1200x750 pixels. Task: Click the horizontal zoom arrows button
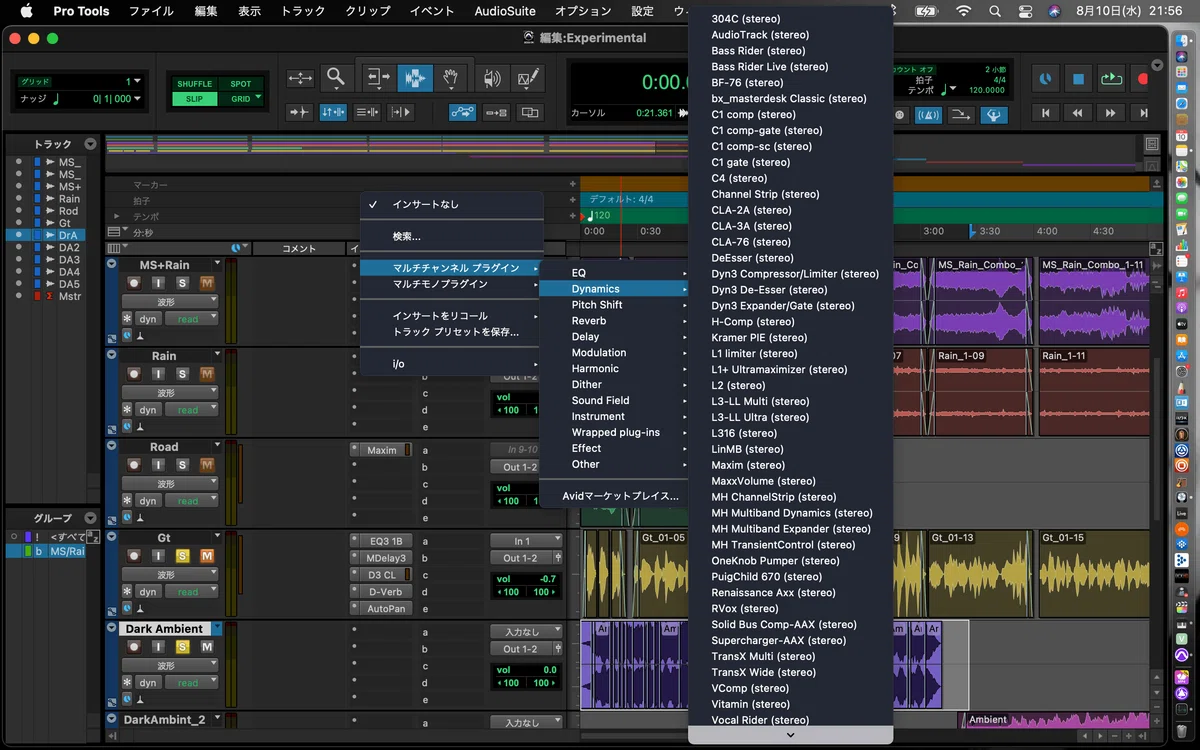[x=300, y=78]
